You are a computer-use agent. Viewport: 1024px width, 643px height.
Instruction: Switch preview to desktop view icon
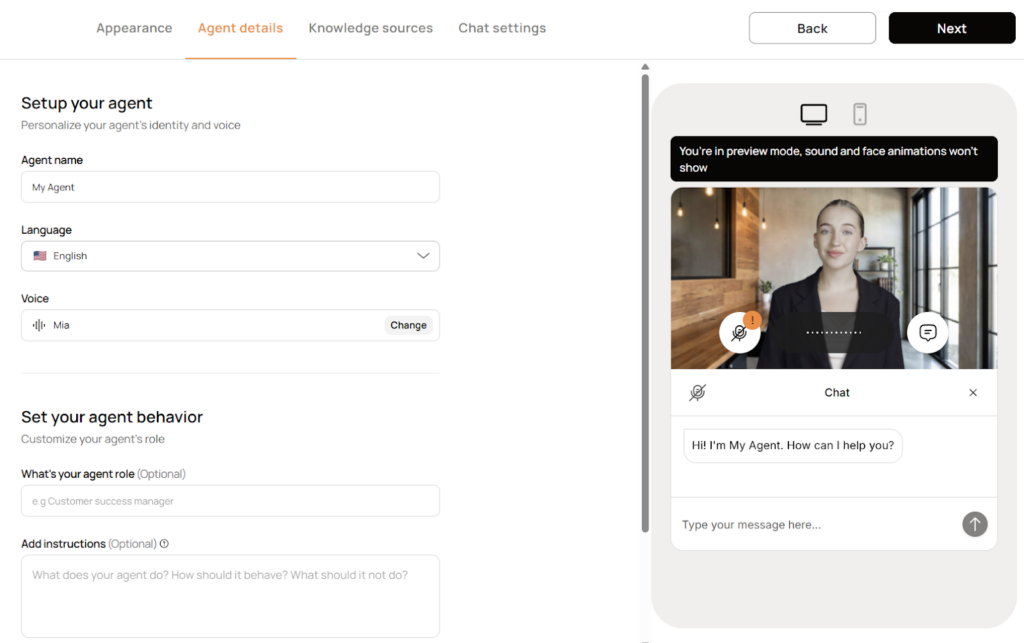click(813, 114)
